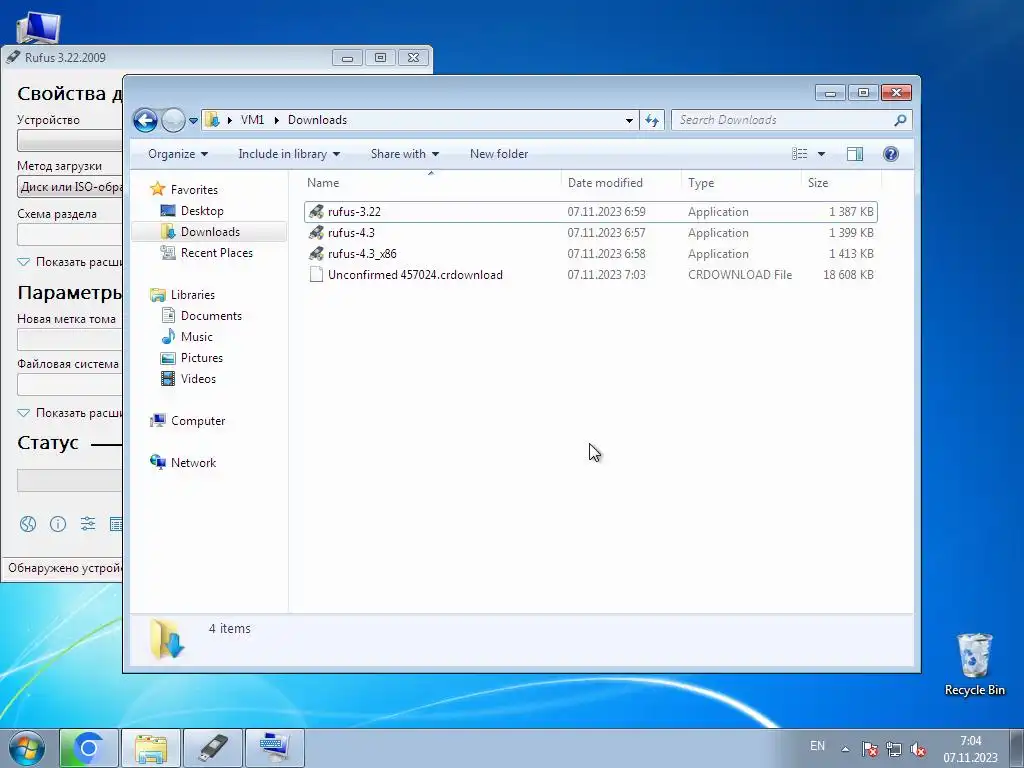This screenshot has width=1024, height=768.
Task: Open Pictures library in navigation pane
Action: pyautogui.click(x=202, y=357)
